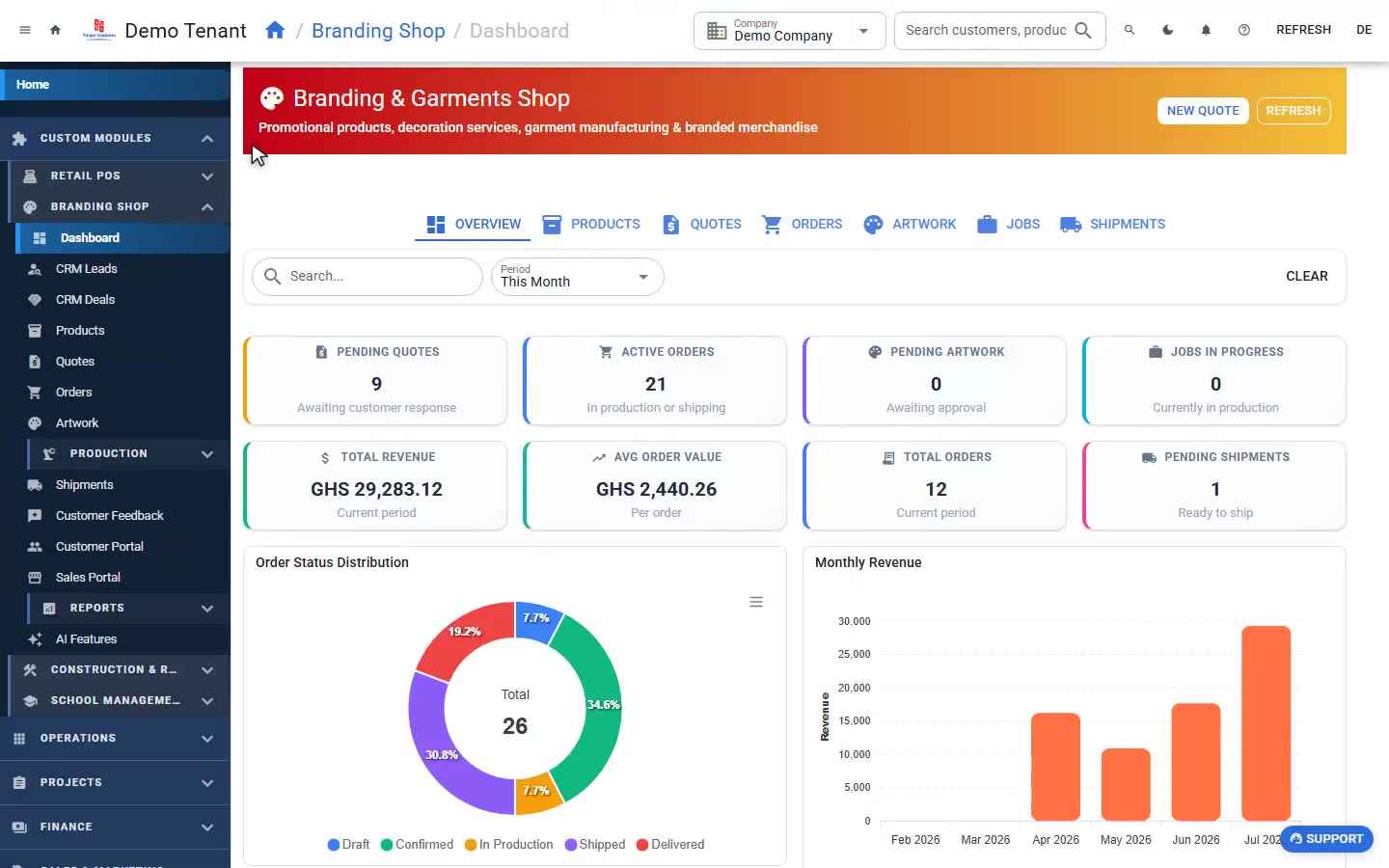Open Shipments in the sidebar
The width and height of the screenshot is (1389, 868).
click(123, 485)
